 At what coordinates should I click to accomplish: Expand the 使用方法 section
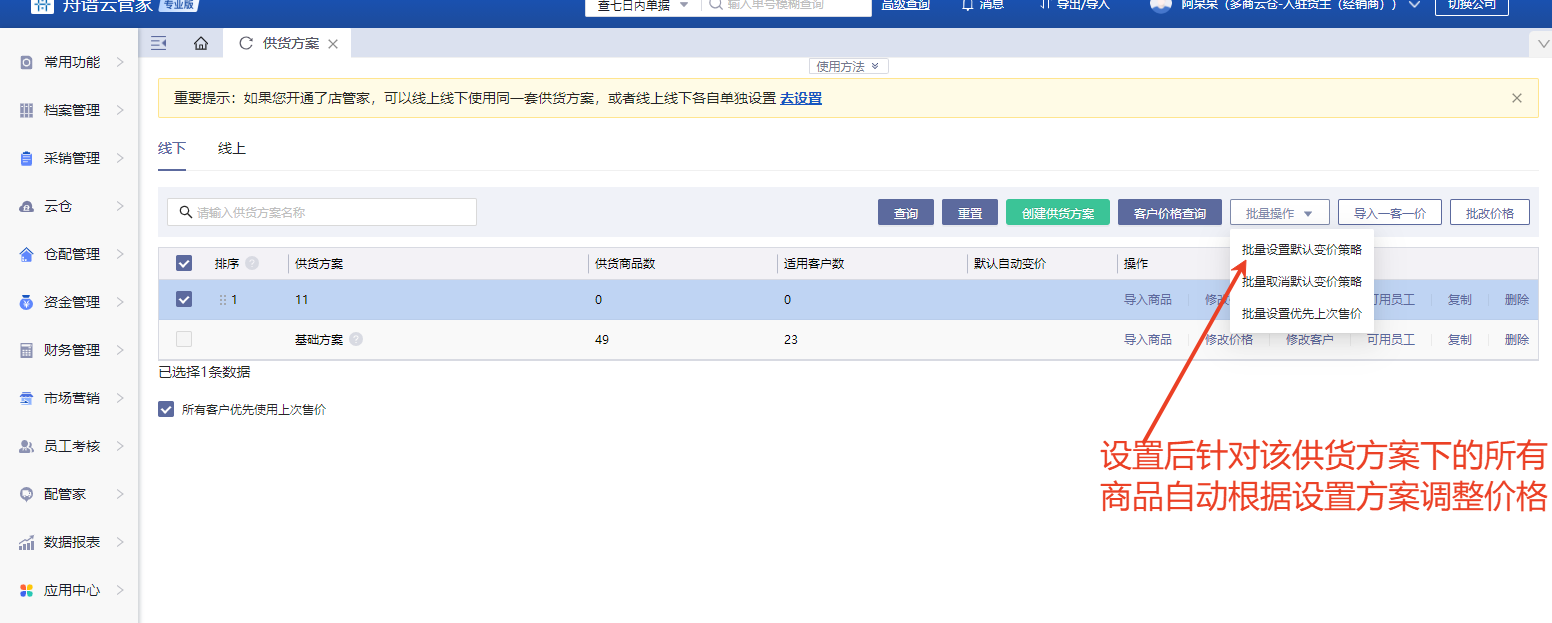(x=848, y=66)
